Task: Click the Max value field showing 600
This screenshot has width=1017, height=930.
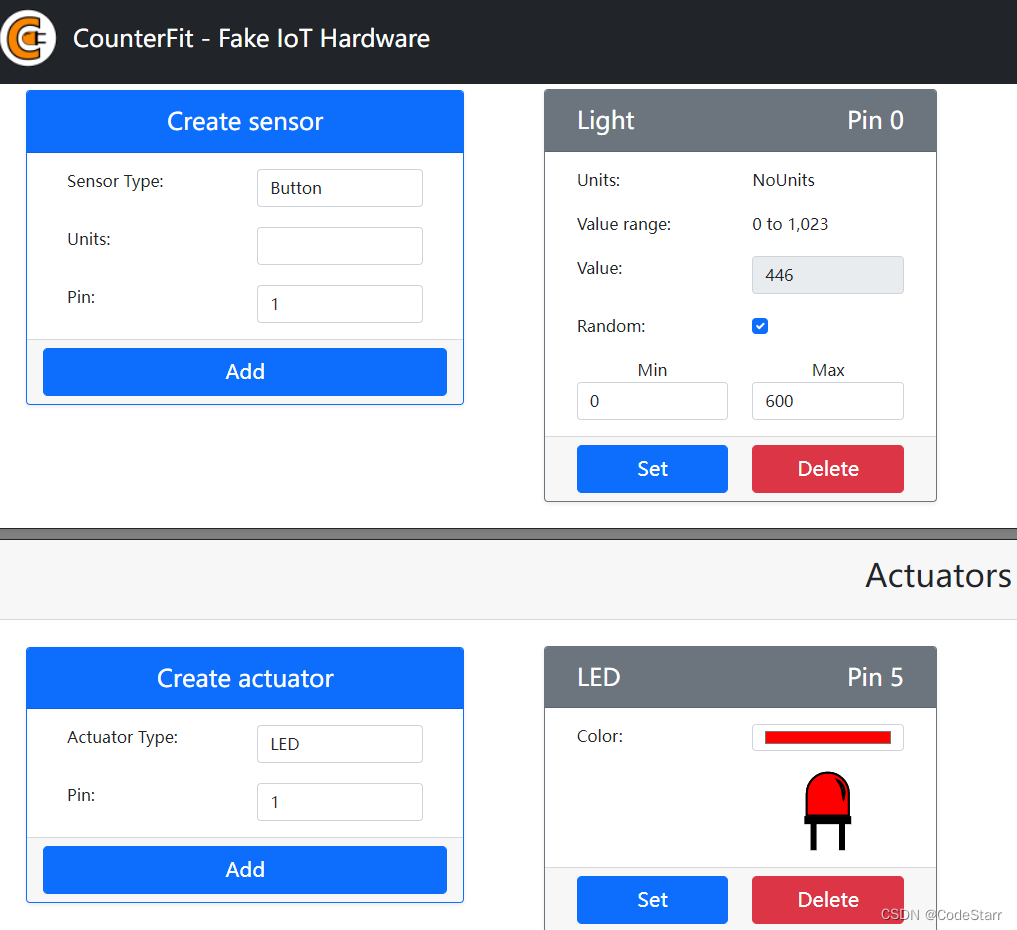Action: 828,401
